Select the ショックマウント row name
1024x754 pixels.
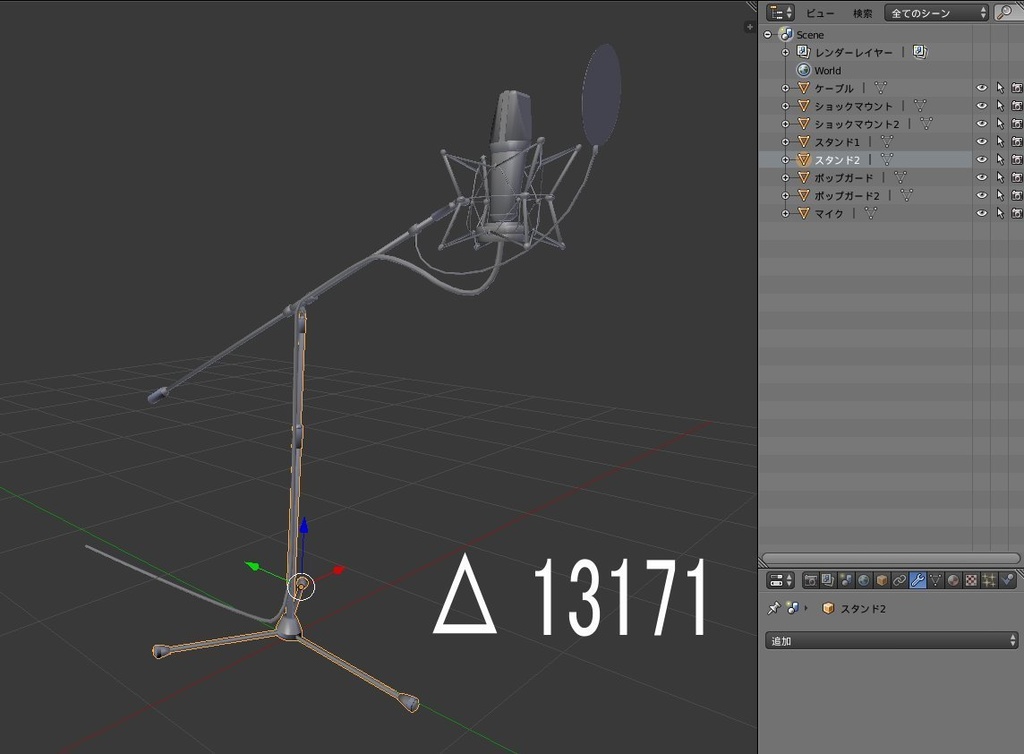point(853,106)
